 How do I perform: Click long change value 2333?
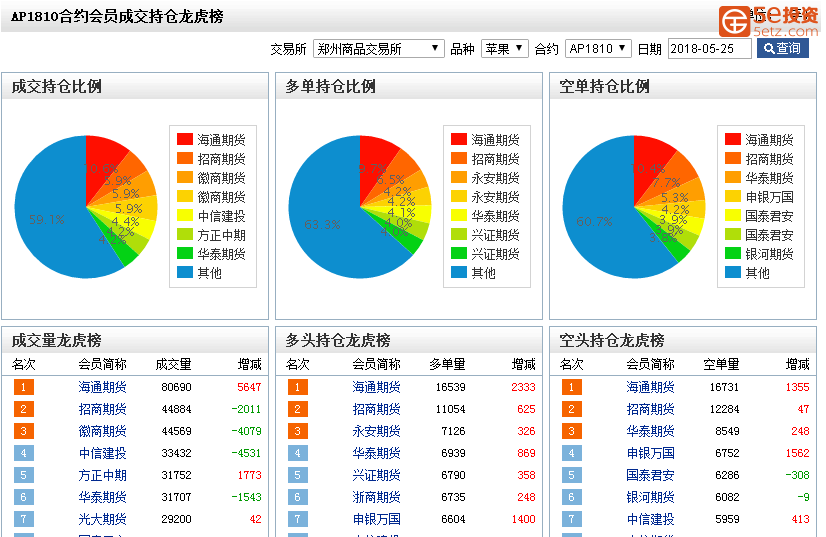(523, 387)
